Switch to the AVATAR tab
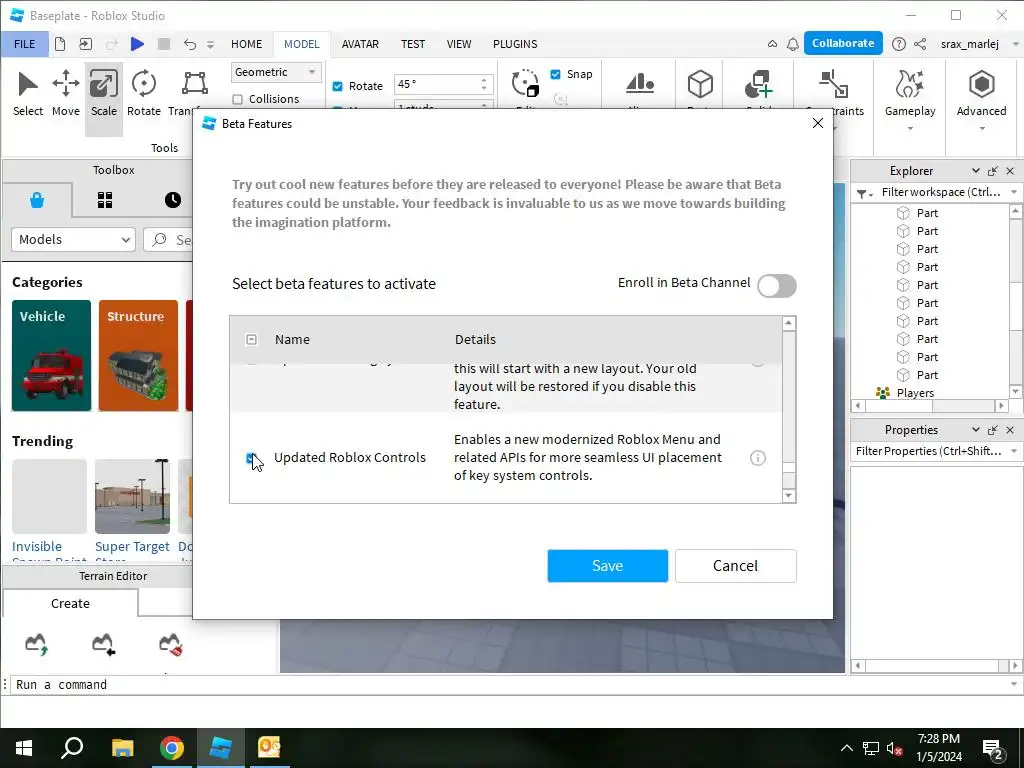Viewport: 1024px width, 768px height. pyautogui.click(x=360, y=44)
